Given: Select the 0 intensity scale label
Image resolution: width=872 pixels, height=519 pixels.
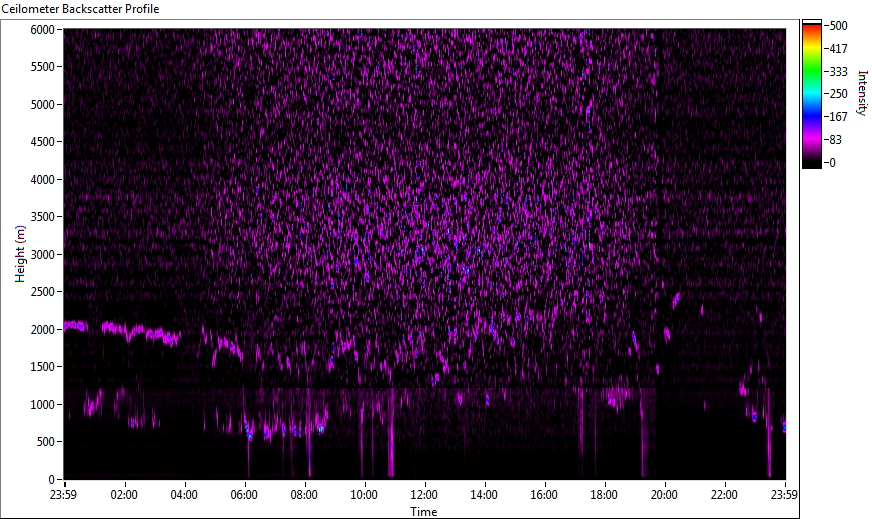Looking at the screenshot, I should [x=832, y=163].
